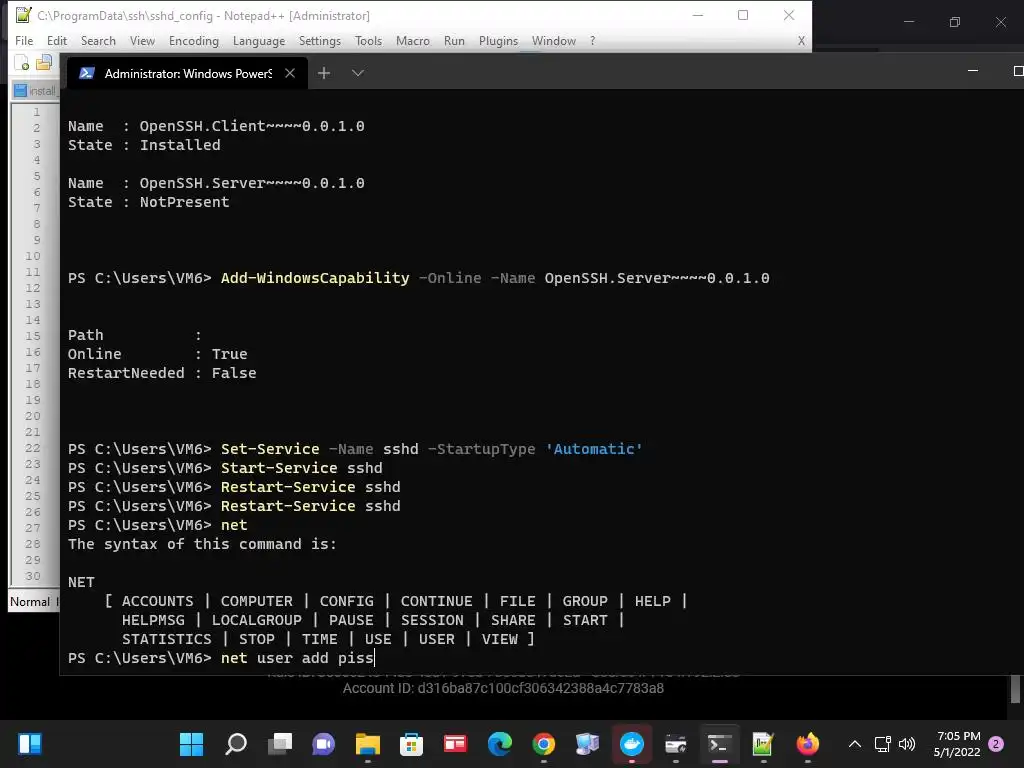The height and width of the screenshot is (768, 1024).
Task: Close the current document with the X in Notepad++ menu bar
Action: 801,40
